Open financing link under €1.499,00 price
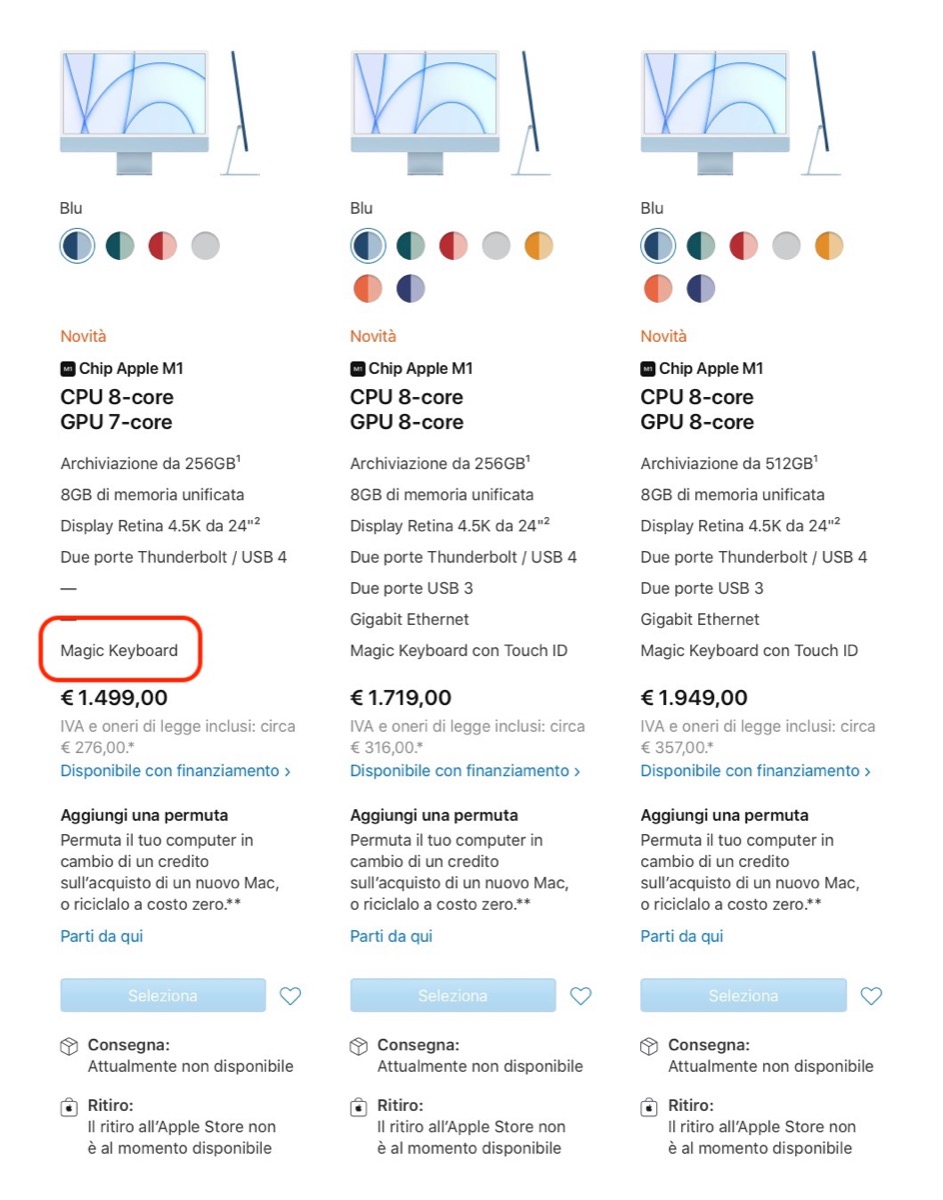Image resolution: width=943 pixels, height=1200 pixels. (175, 771)
